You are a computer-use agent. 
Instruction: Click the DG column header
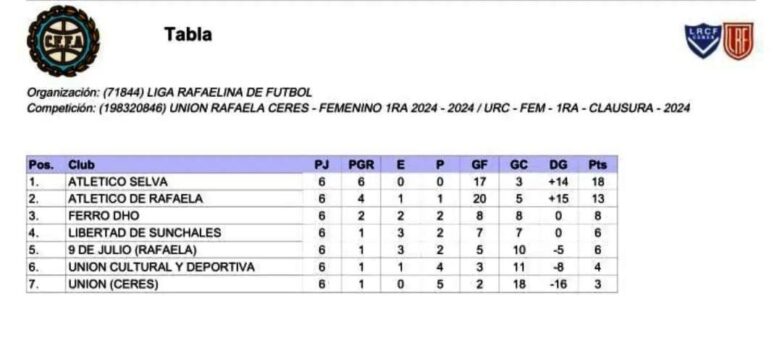558,165
